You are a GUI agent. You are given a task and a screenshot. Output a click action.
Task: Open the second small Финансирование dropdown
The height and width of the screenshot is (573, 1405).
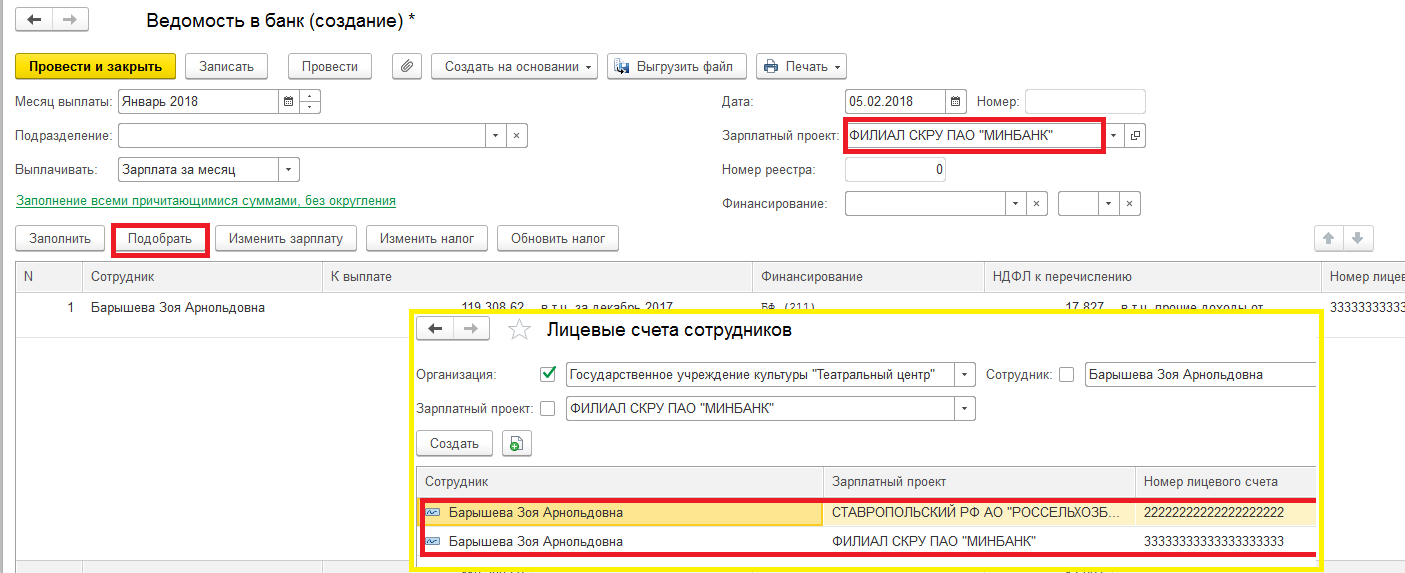pos(1110,203)
